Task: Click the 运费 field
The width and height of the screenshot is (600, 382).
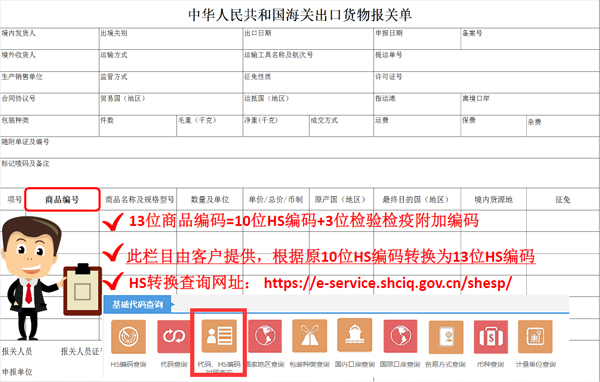Action: (417, 126)
